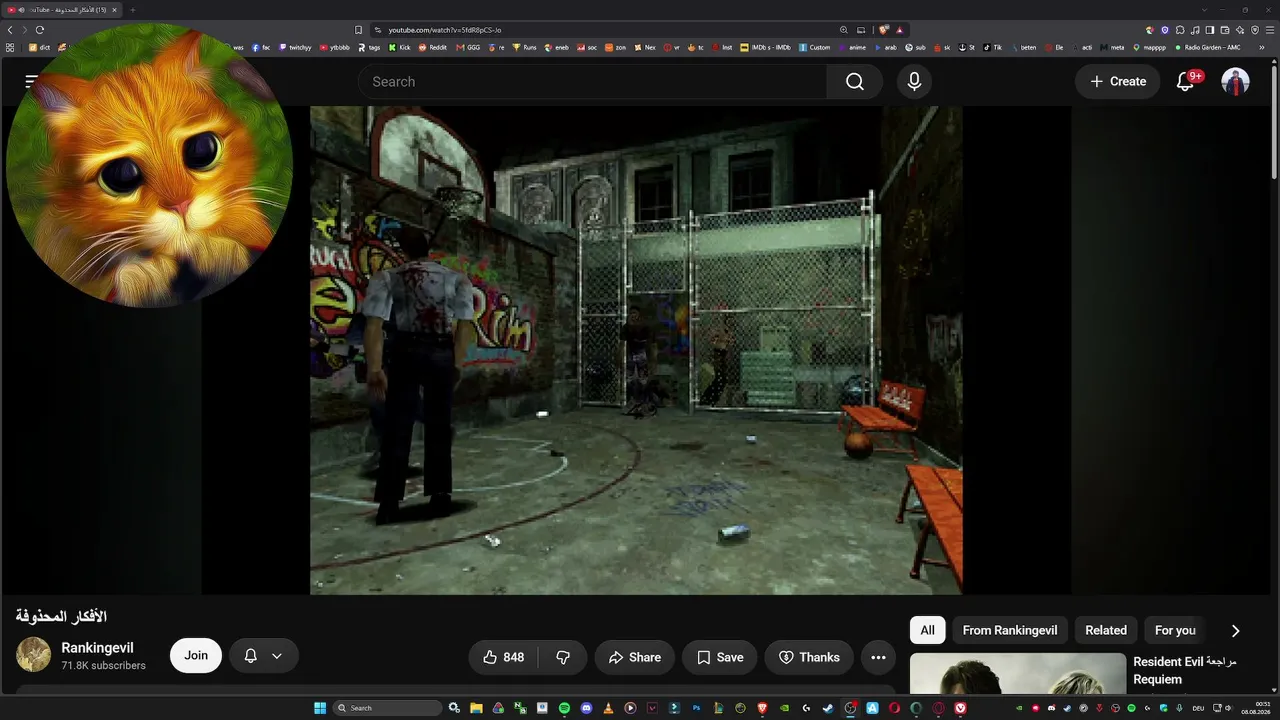The height and width of the screenshot is (720, 1280).
Task: Open the Resident Evil Requiem recommended thumbnail
Action: point(1018,674)
